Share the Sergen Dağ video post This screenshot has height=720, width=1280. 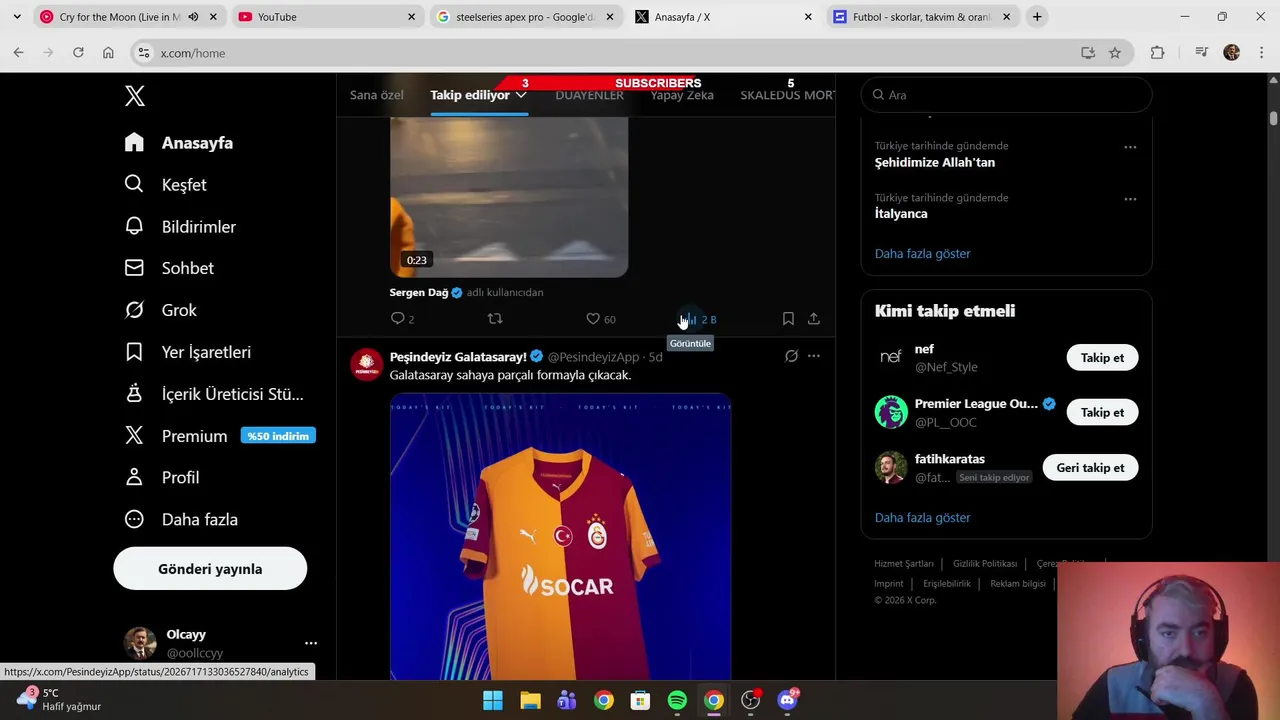point(814,319)
